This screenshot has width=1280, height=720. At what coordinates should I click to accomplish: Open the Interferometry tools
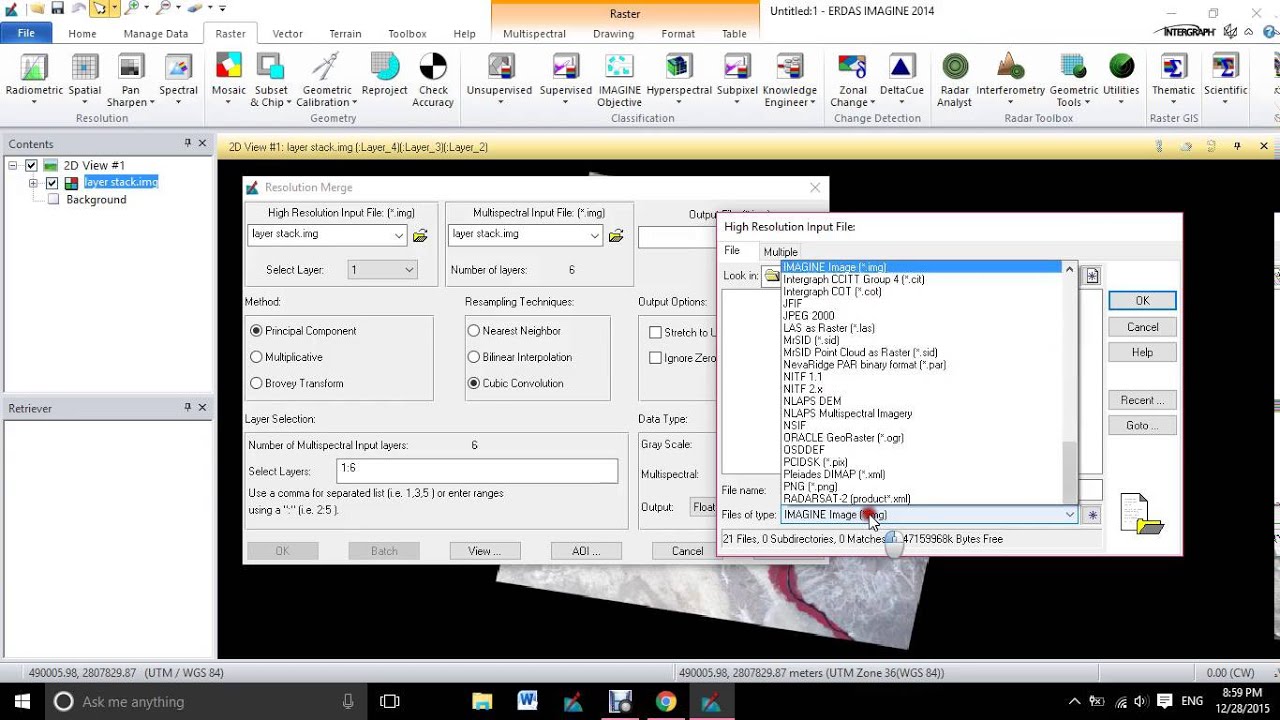[1011, 78]
